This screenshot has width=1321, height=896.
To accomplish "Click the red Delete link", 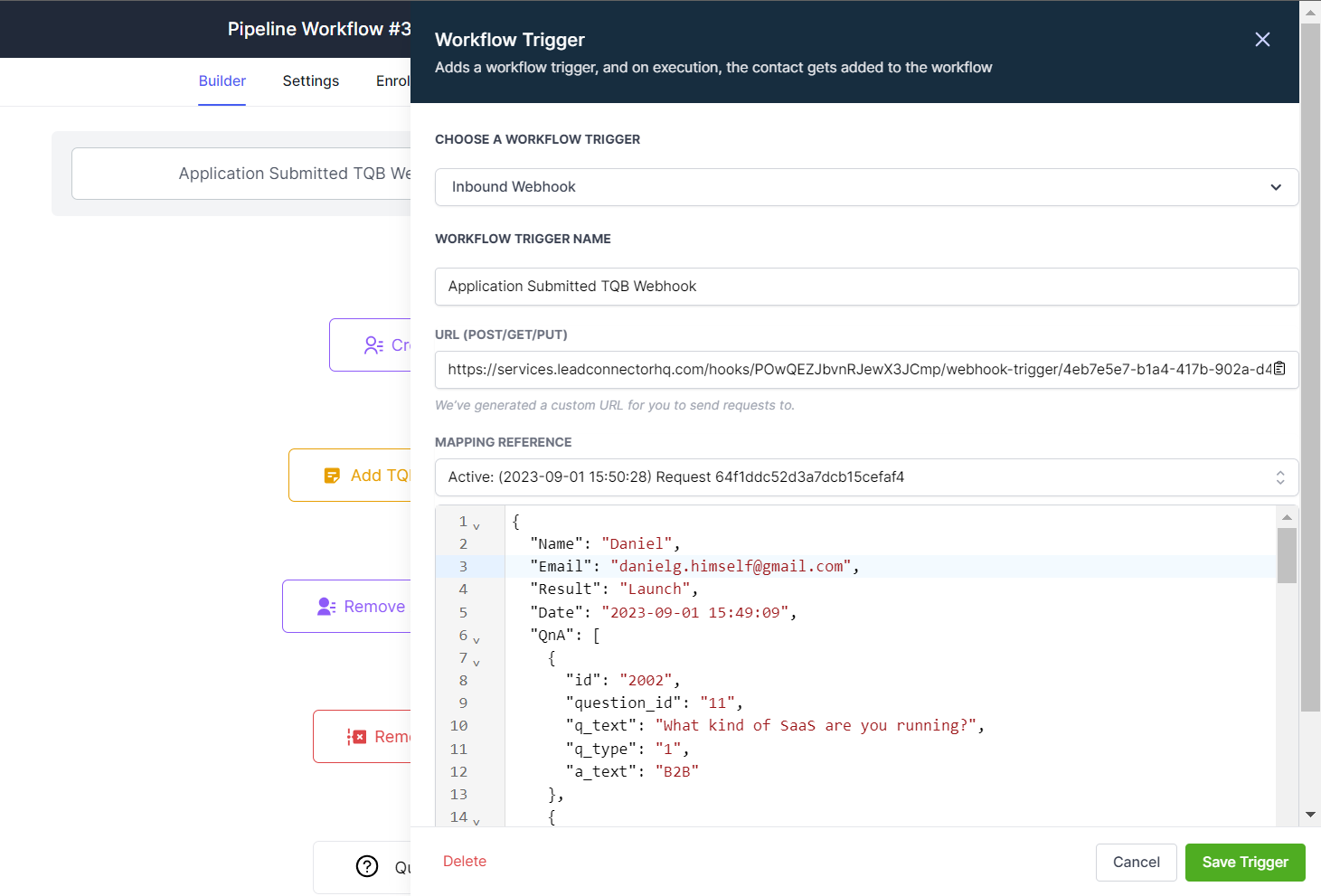I will [x=464, y=861].
